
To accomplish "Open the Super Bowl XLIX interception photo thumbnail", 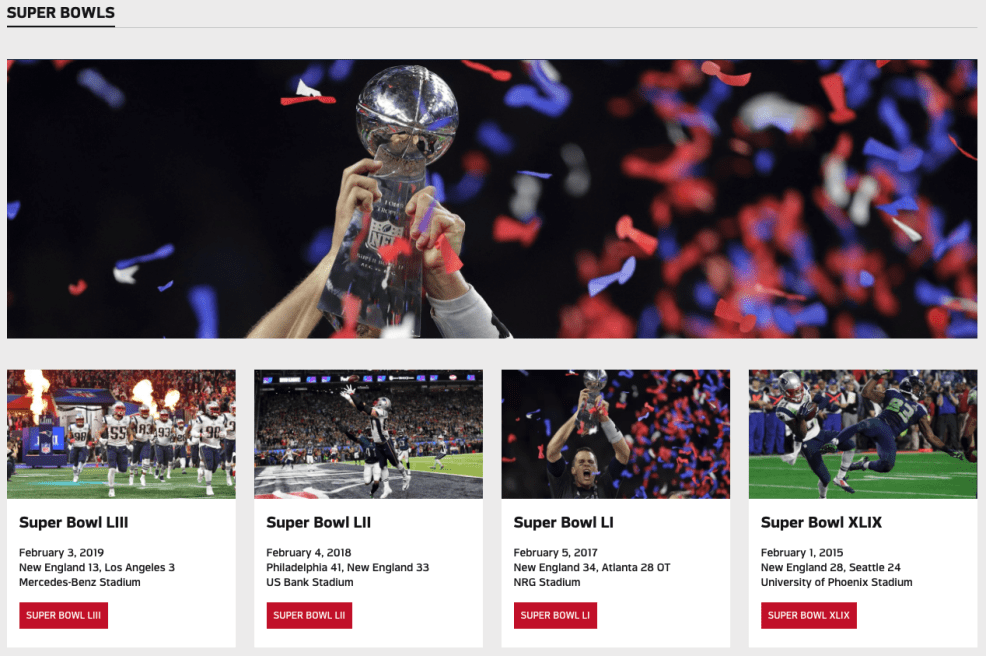I will [x=862, y=434].
